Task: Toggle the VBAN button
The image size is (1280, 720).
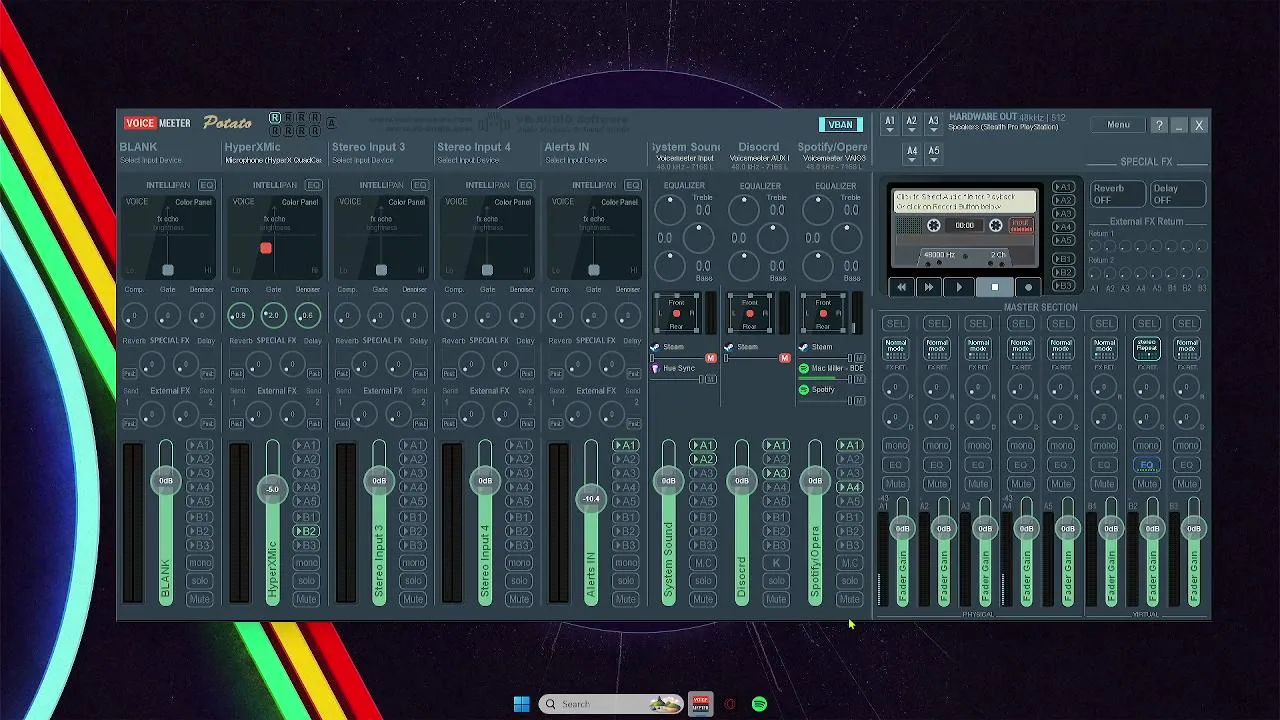Action: [x=840, y=125]
